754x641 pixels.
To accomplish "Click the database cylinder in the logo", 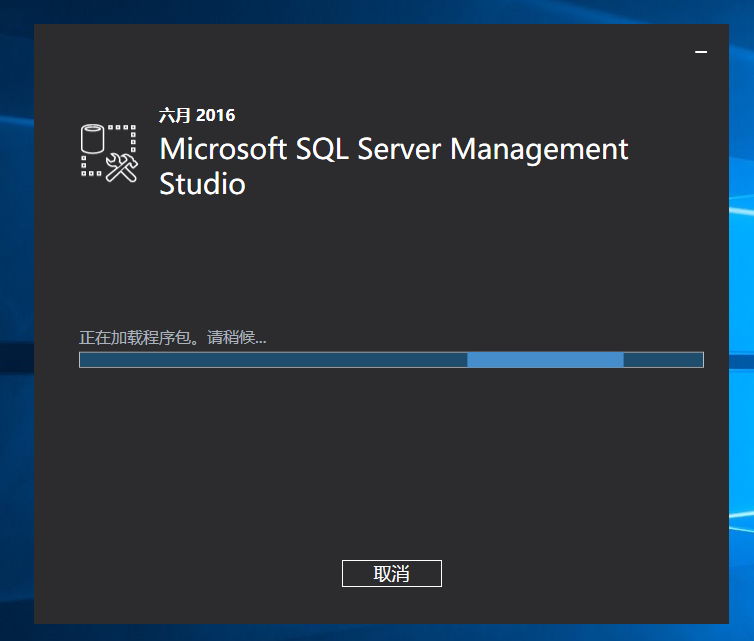I will pos(93,138).
